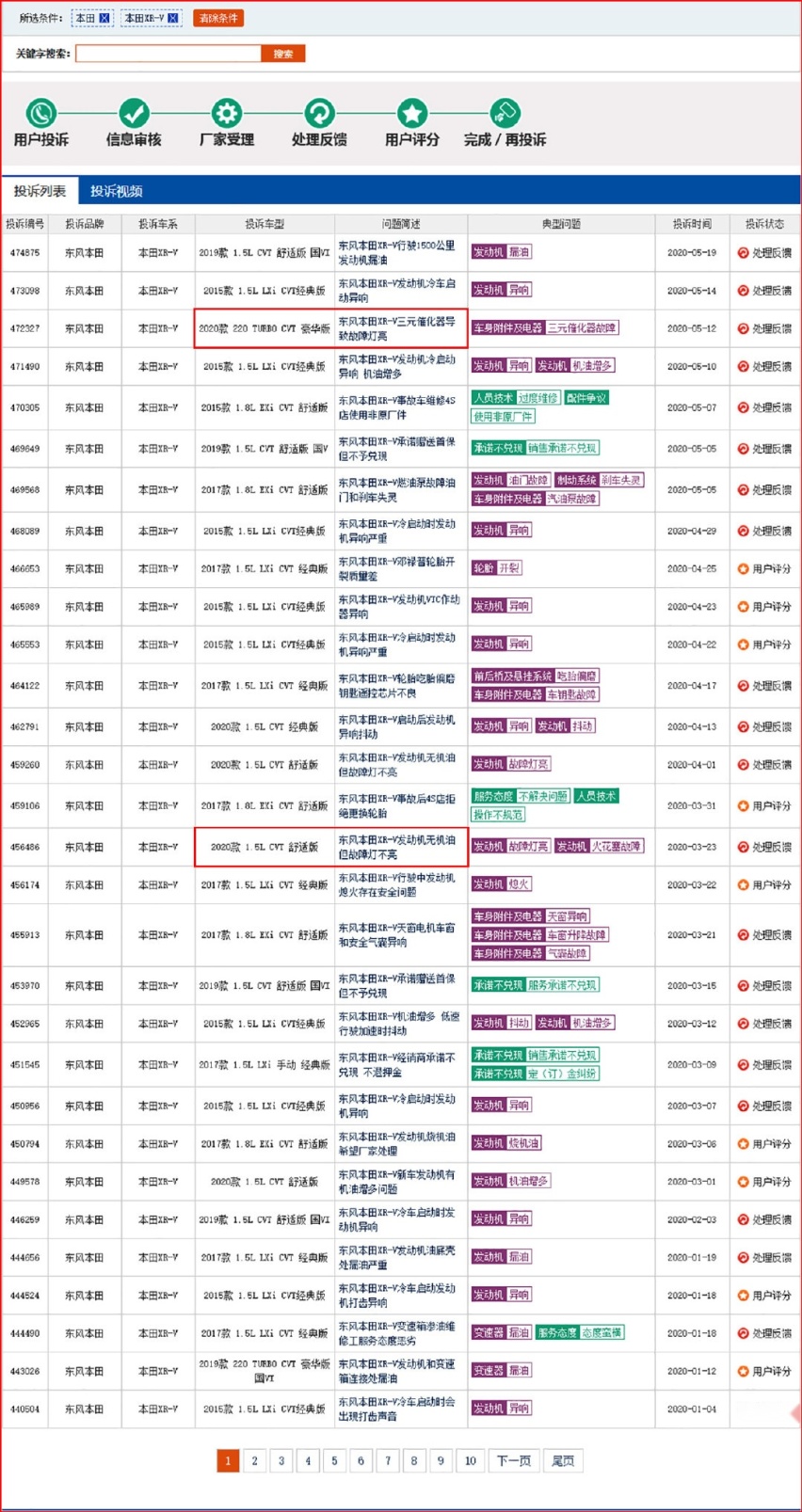Image resolution: width=802 pixels, height=1512 pixels.
Task: Click 用户评分 status icon in row 450794
Action: pyautogui.click(x=743, y=1144)
